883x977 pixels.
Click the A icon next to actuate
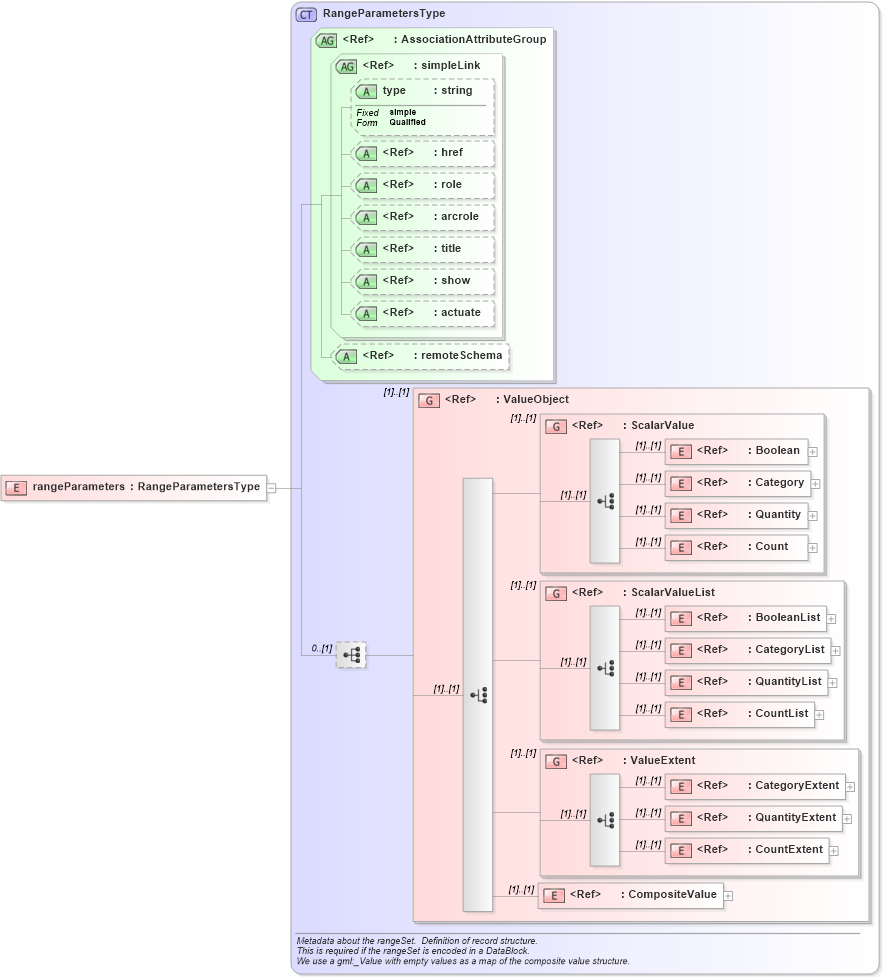(x=368, y=313)
